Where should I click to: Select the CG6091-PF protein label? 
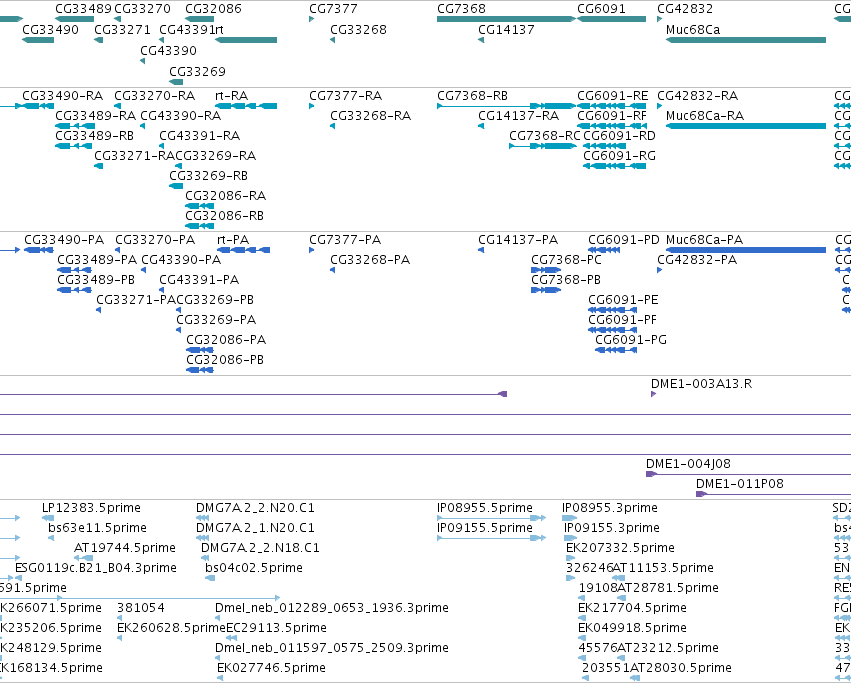click(x=623, y=319)
